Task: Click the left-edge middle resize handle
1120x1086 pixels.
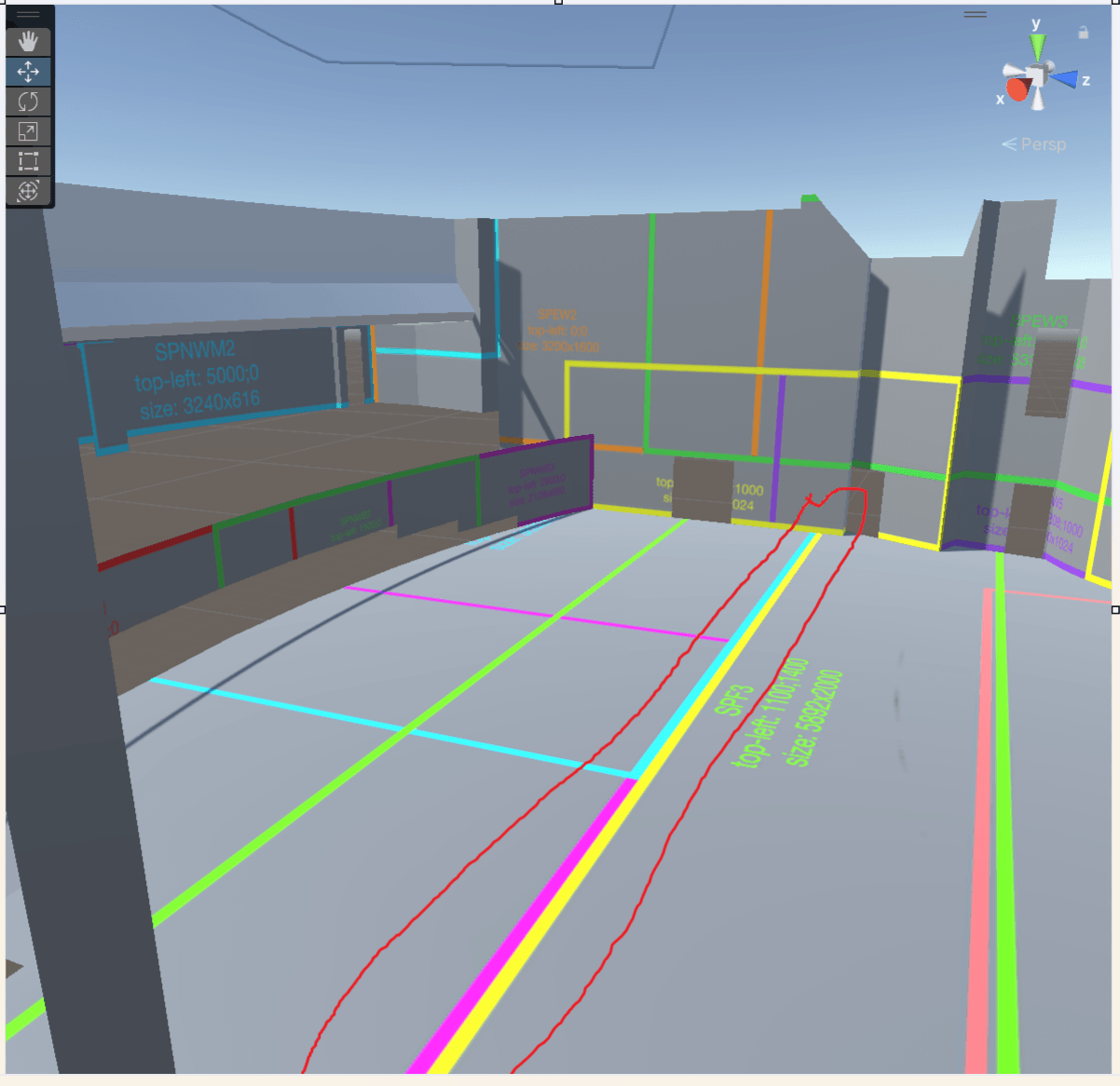Action: pyautogui.click(x=3, y=610)
